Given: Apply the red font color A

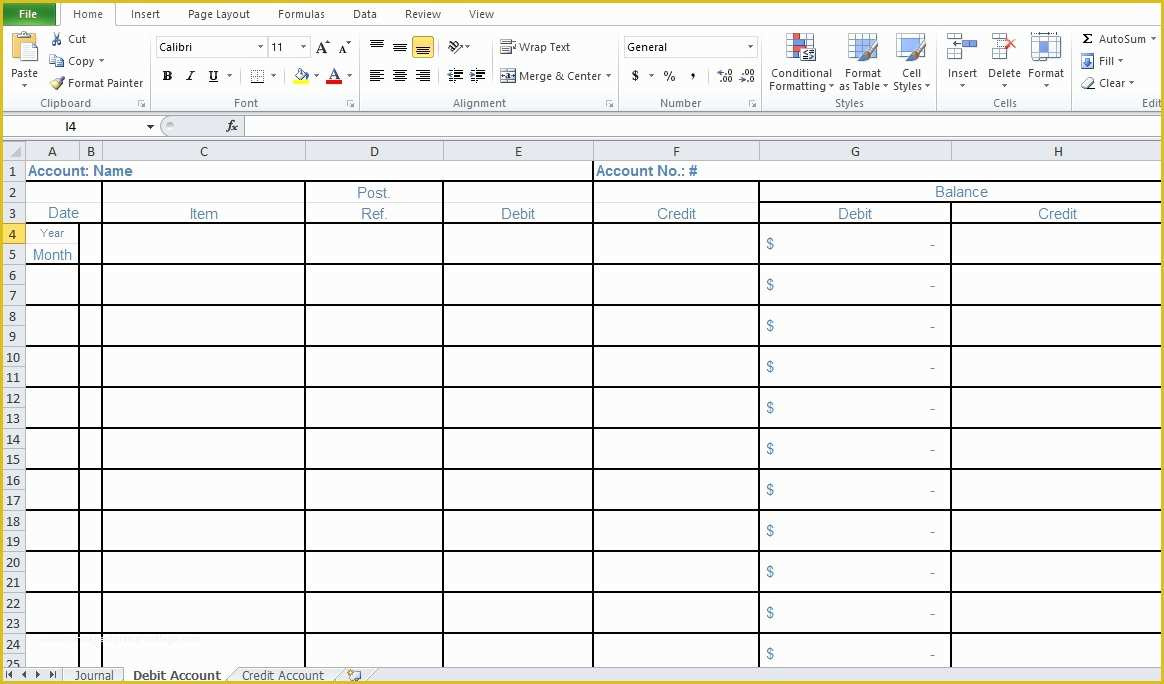Looking at the screenshot, I should coord(334,76).
